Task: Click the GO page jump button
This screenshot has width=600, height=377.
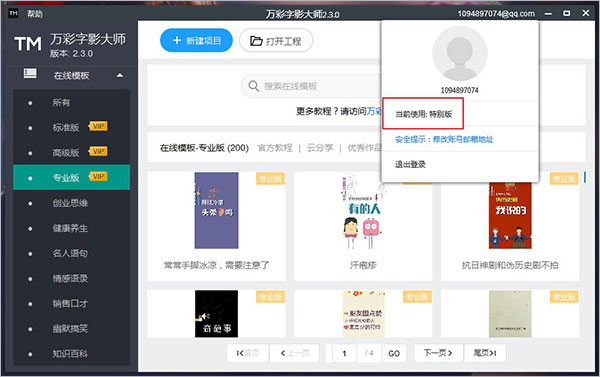Action: tap(394, 353)
